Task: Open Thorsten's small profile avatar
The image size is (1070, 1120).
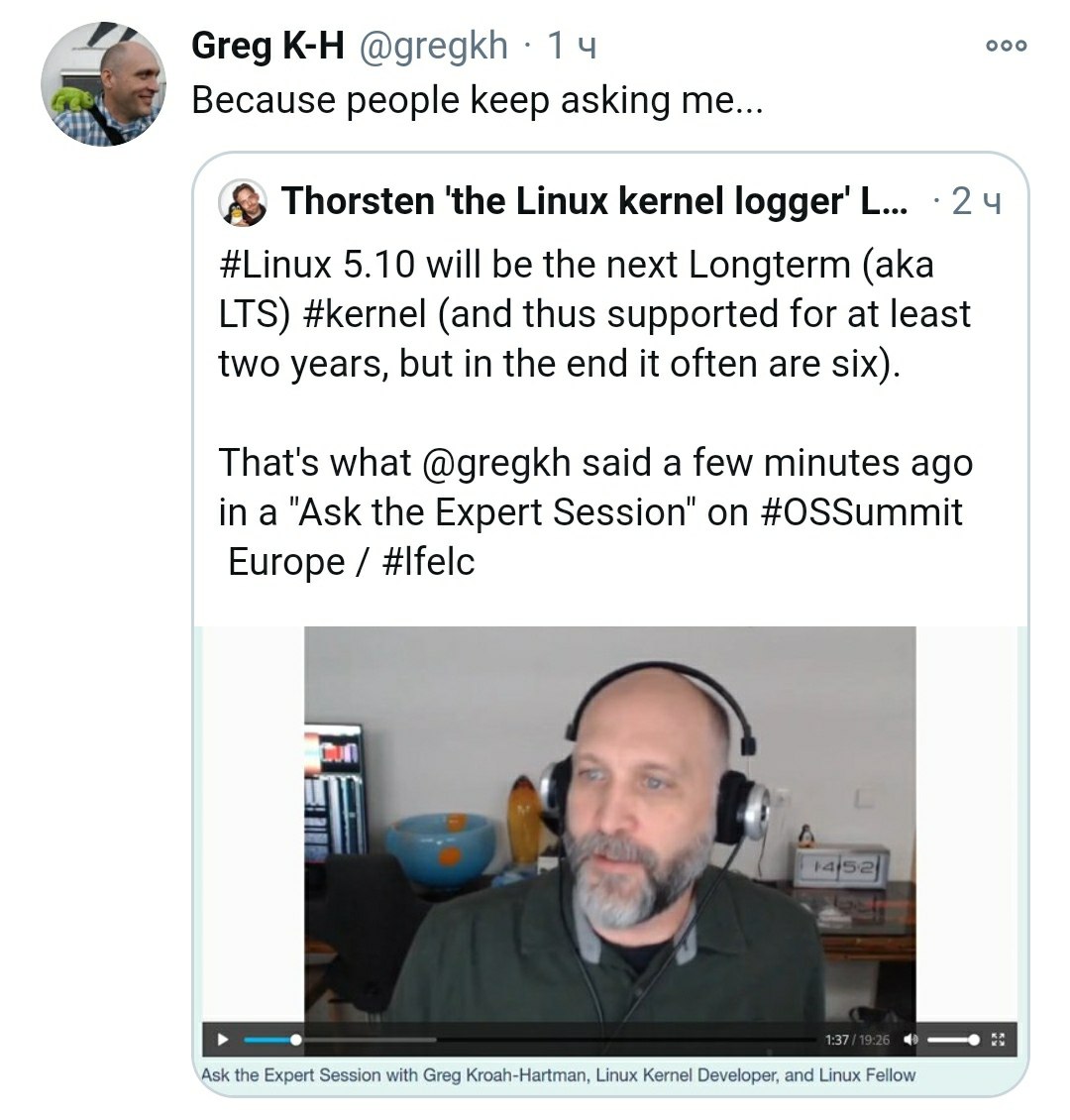Action: point(243,202)
